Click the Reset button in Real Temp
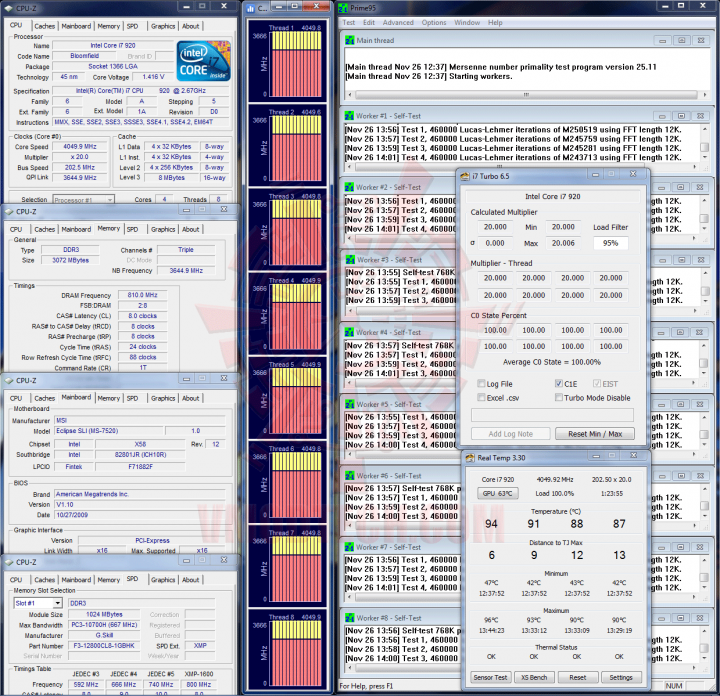This screenshot has height=696, width=720. point(578,677)
